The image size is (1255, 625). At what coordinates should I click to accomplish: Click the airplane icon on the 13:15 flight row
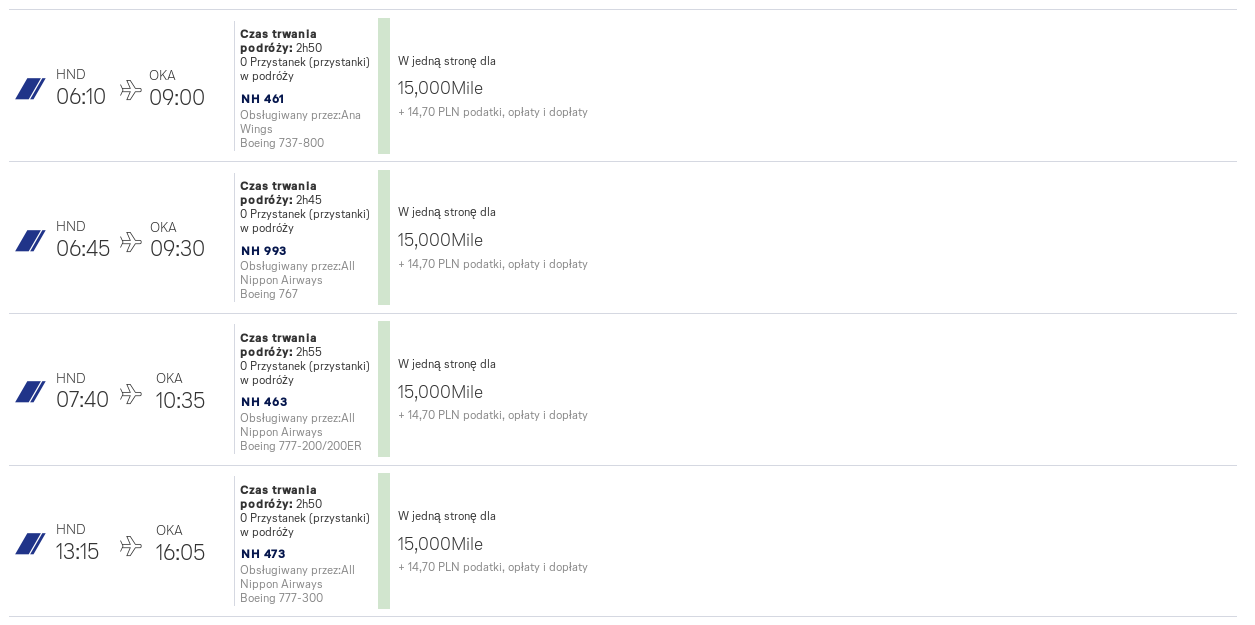pos(131,546)
